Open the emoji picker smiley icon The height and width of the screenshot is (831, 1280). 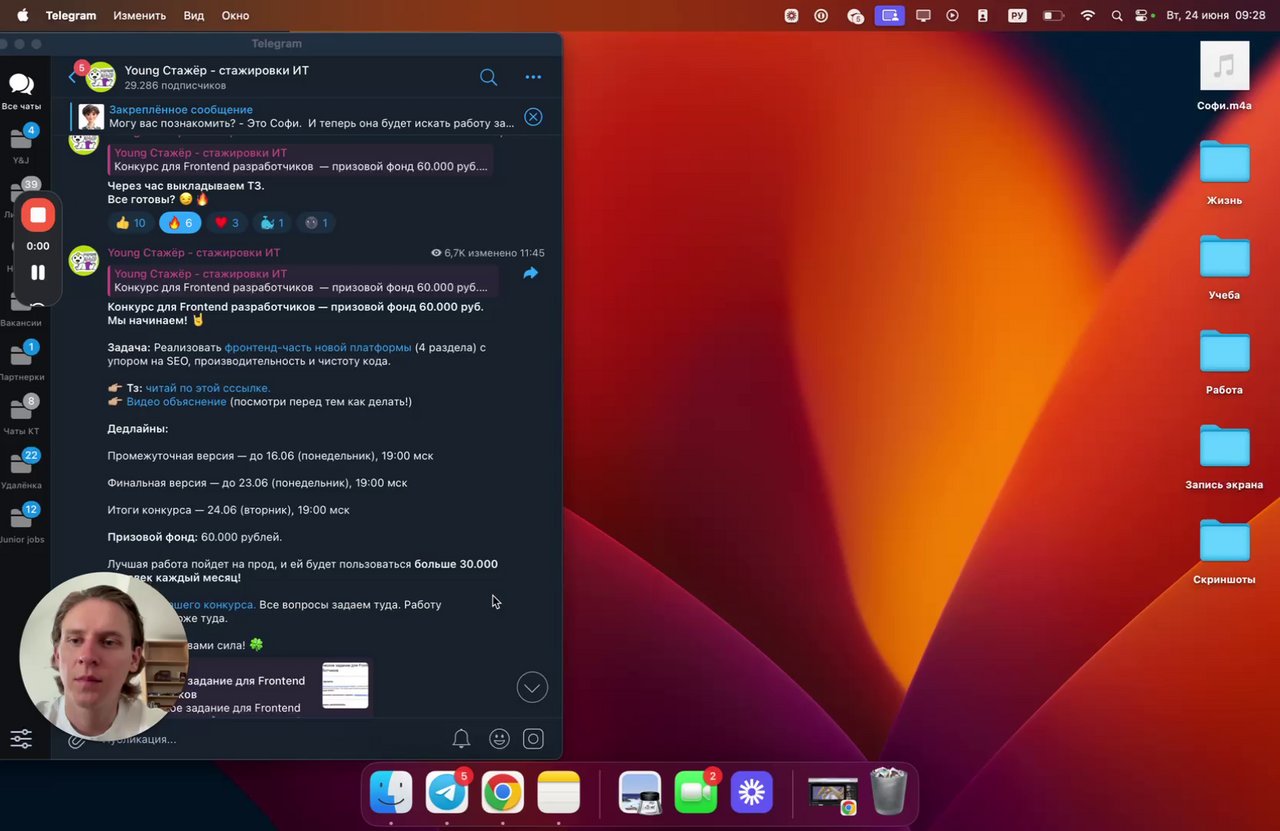[499, 739]
